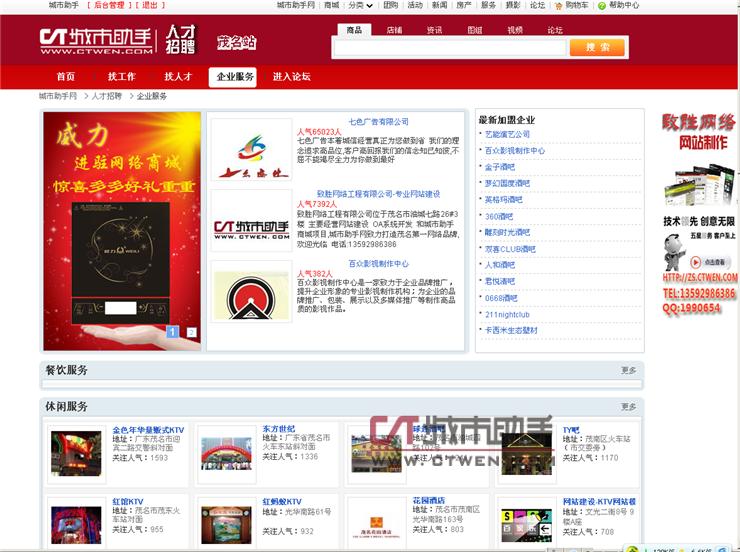The width and height of the screenshot is (740, 552).
Task: Open TY吧 title link
Action: (x=571, y=430)
